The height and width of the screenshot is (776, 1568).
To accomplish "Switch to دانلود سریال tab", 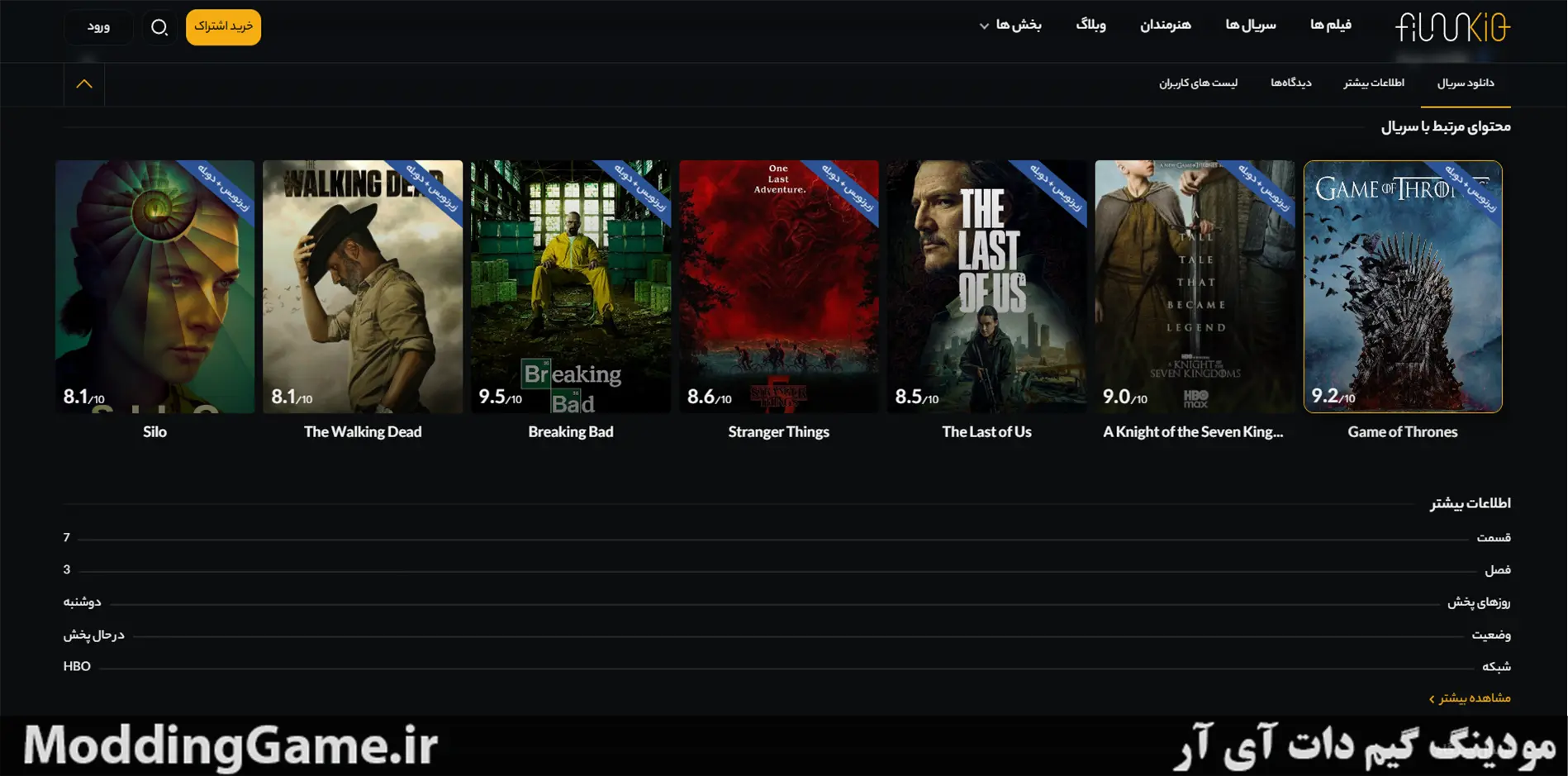I will pyautogui.click(x=1466, y=83).
